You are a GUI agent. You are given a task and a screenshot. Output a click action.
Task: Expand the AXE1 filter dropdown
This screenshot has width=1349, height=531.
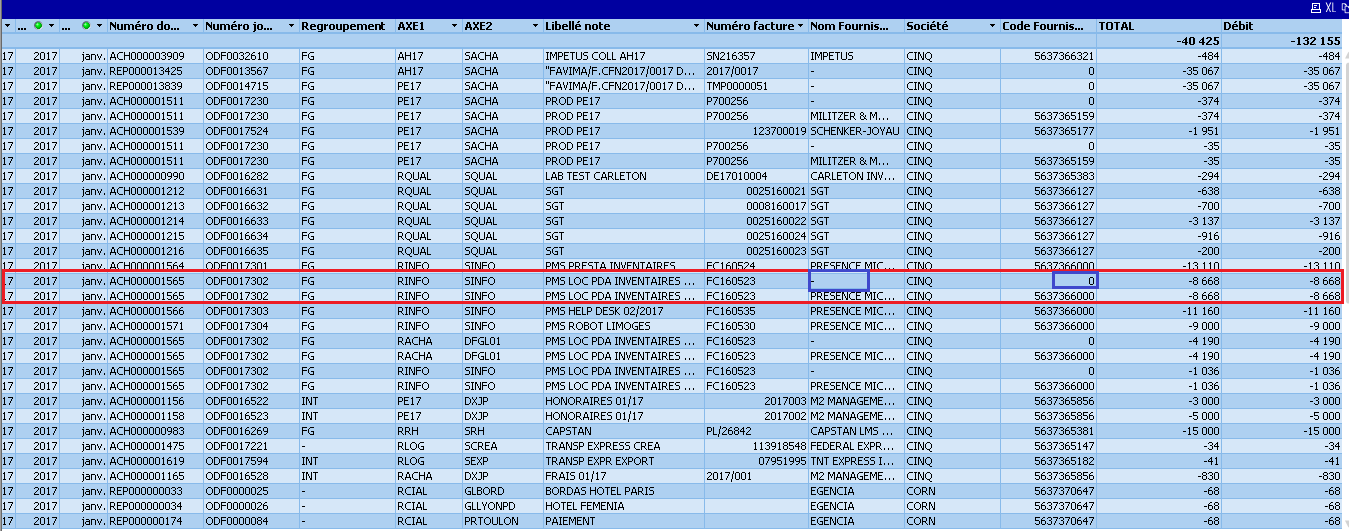[x=453, y=25]
